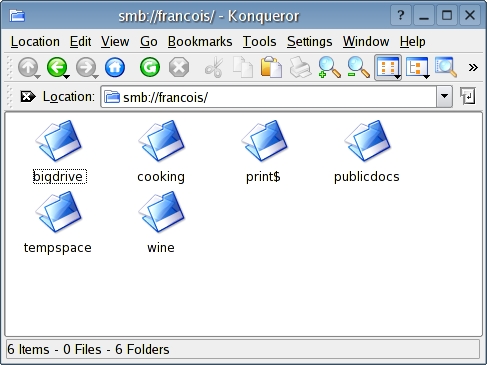The height and width of the screenshot is (365, 487).
Task: Clear the location bar field
Action: [28, 97]
